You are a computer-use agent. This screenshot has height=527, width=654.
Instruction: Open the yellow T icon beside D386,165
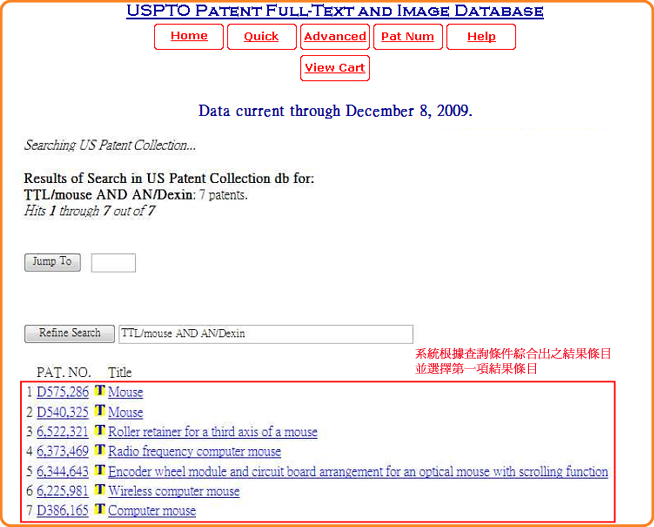point(99,509)
